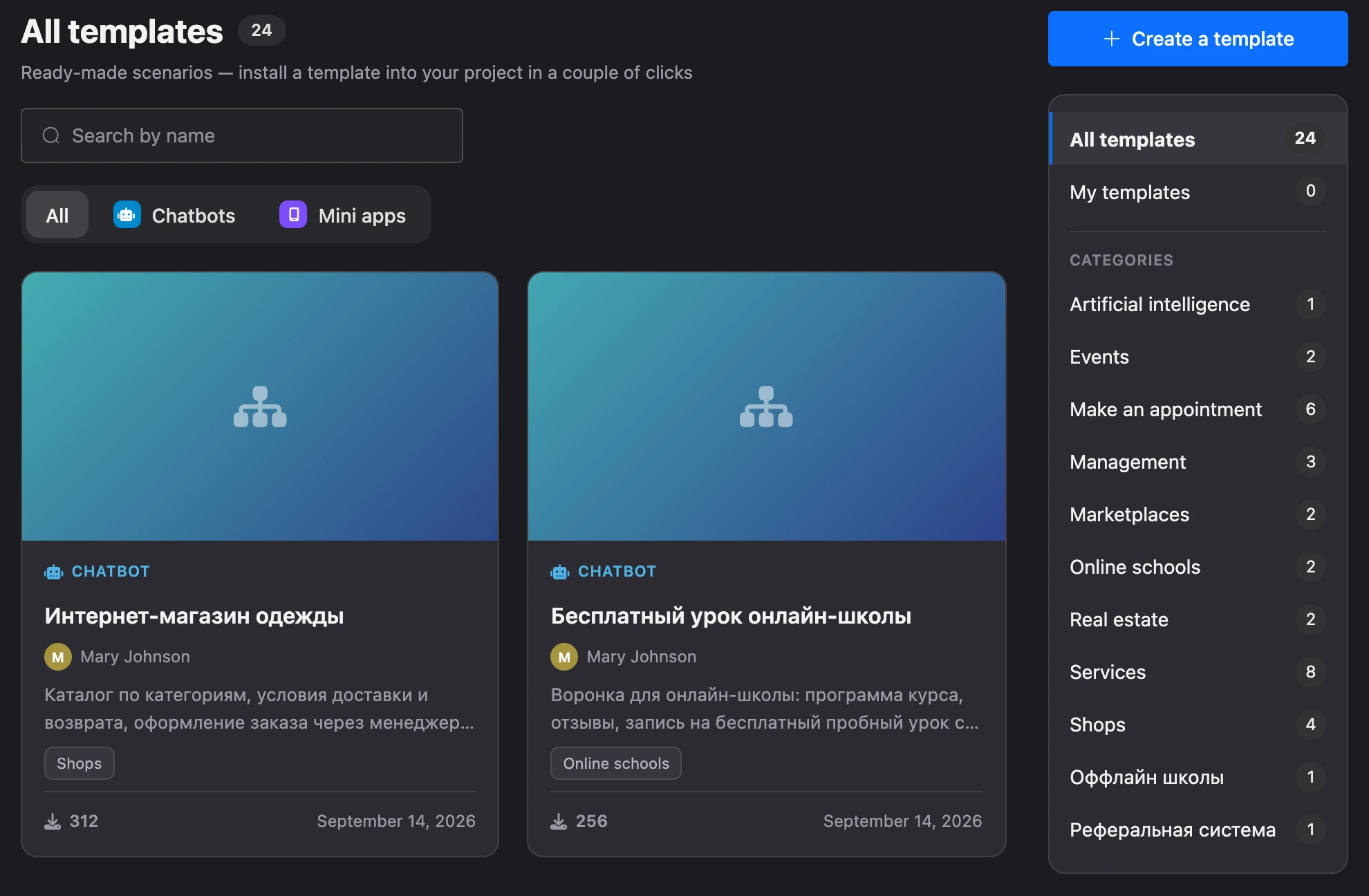This screenshot has width=1369, height=896.
Task: Click the description starting with Каталог по категориям
Action: pos(260,709)
